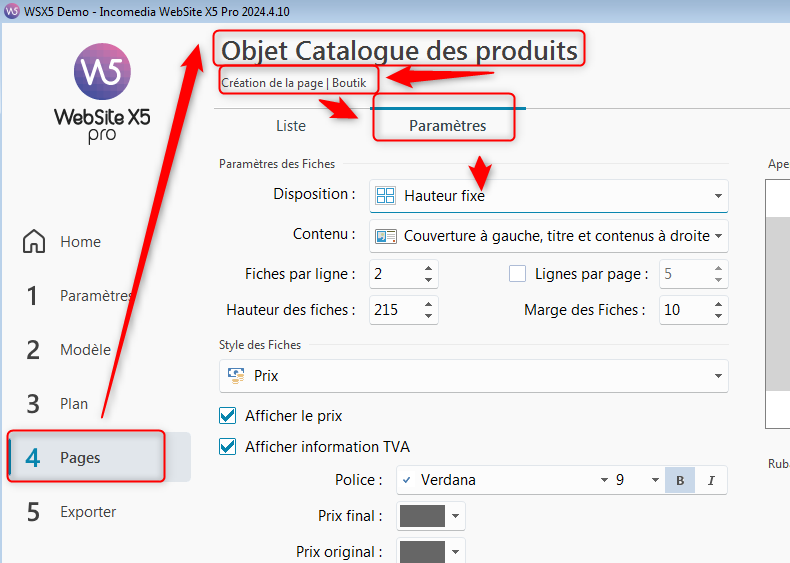The width and height of the screenshot is (790, 563).
Task: Click the Style des Fiches section label
Action: [259, 345]
